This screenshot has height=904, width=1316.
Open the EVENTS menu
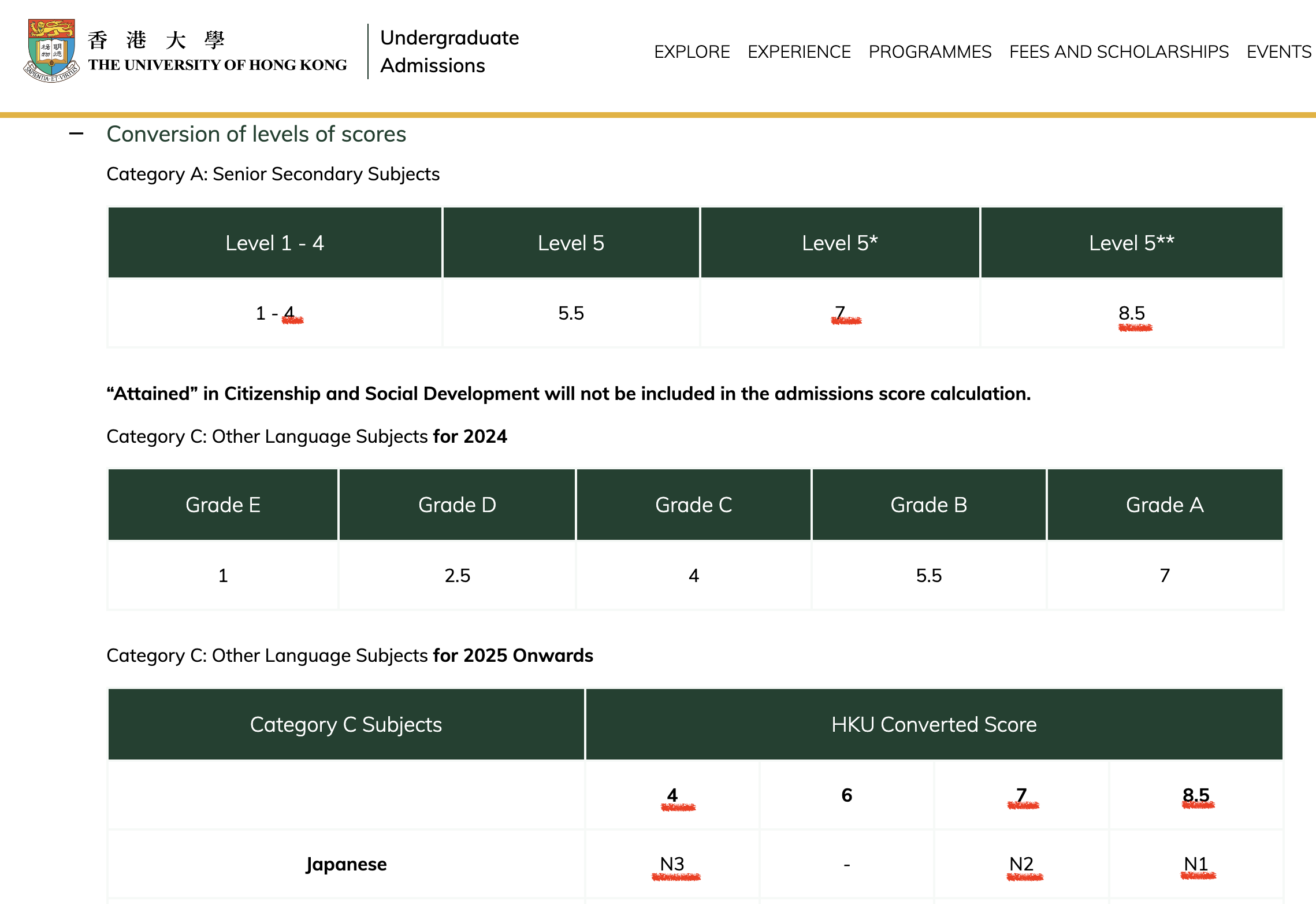1279,52
